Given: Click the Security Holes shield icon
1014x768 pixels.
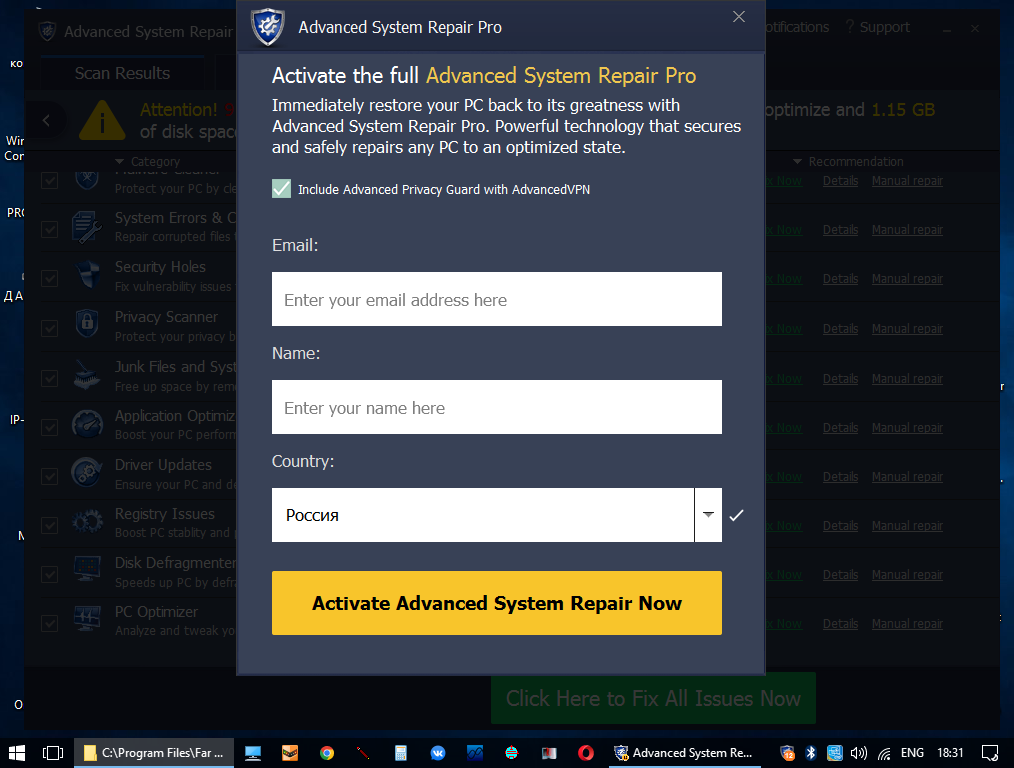Looking at the screenshot, I should click(87, 276).
